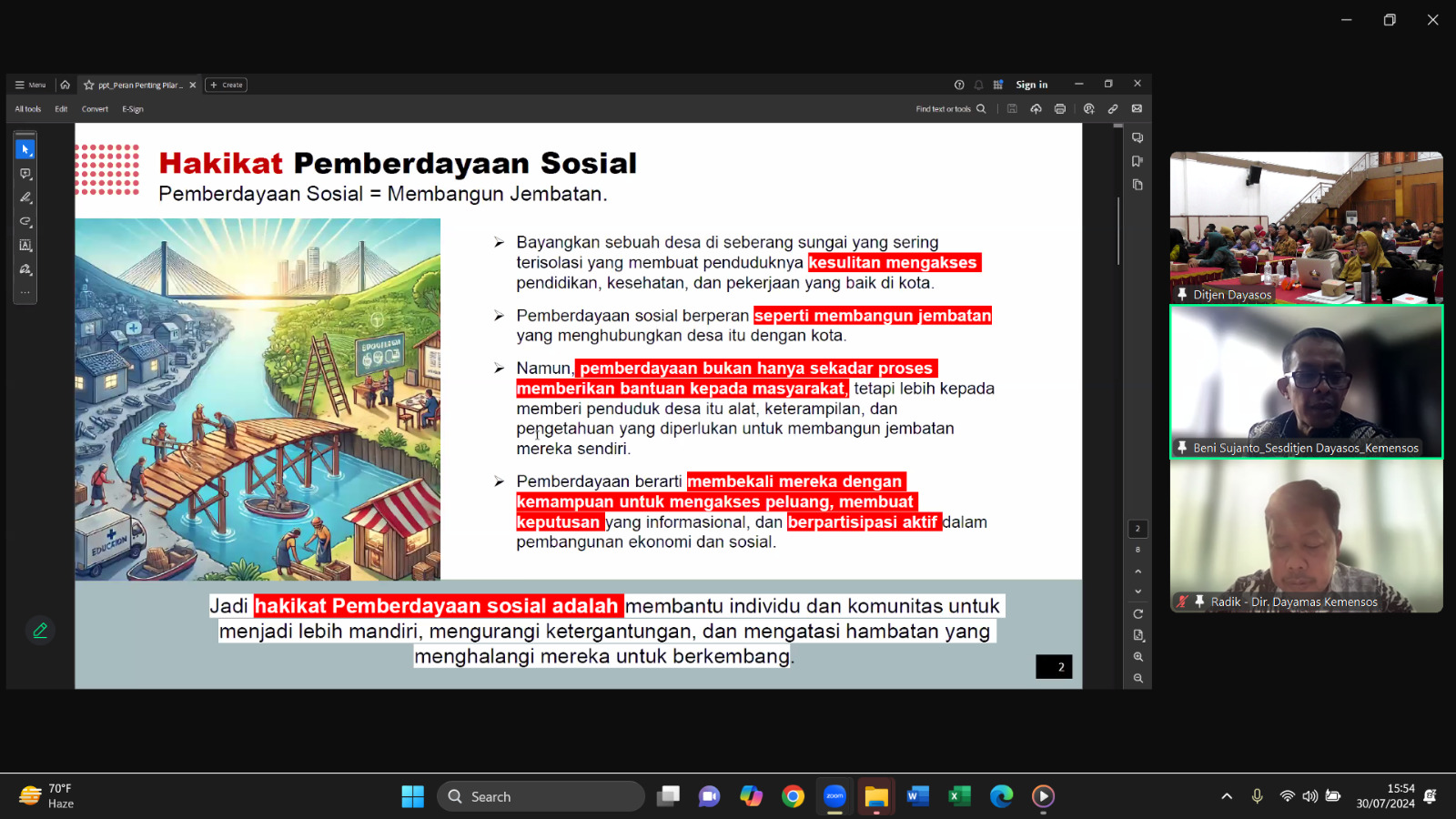Open Wi-Fi network settings in tray
Image resolution: width=1456 pixels, height=819 pixels.
(x=1287, y=796)
